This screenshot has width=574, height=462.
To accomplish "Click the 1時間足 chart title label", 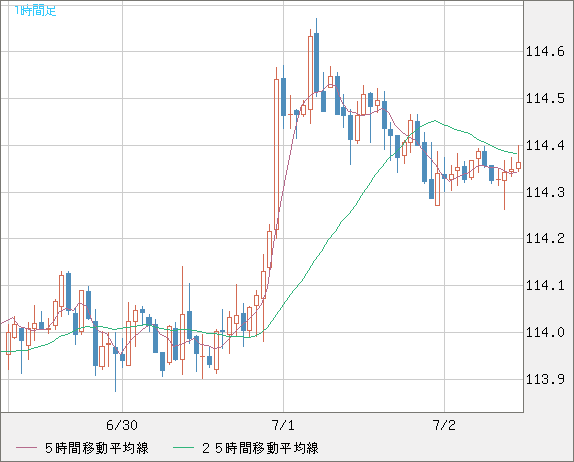I will [x=36, y=11].
